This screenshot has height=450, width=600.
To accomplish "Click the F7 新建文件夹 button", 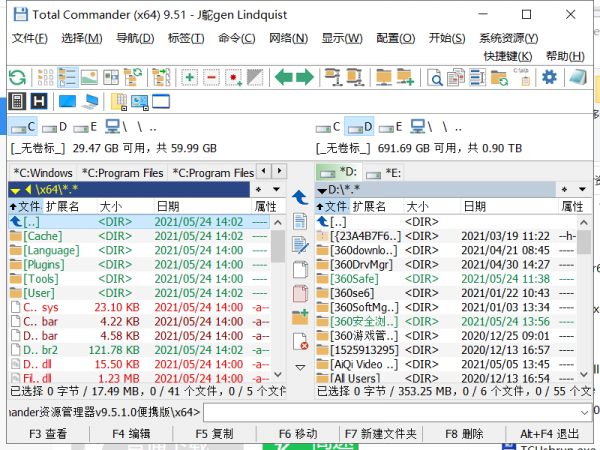I will click(x=381, y=434).
